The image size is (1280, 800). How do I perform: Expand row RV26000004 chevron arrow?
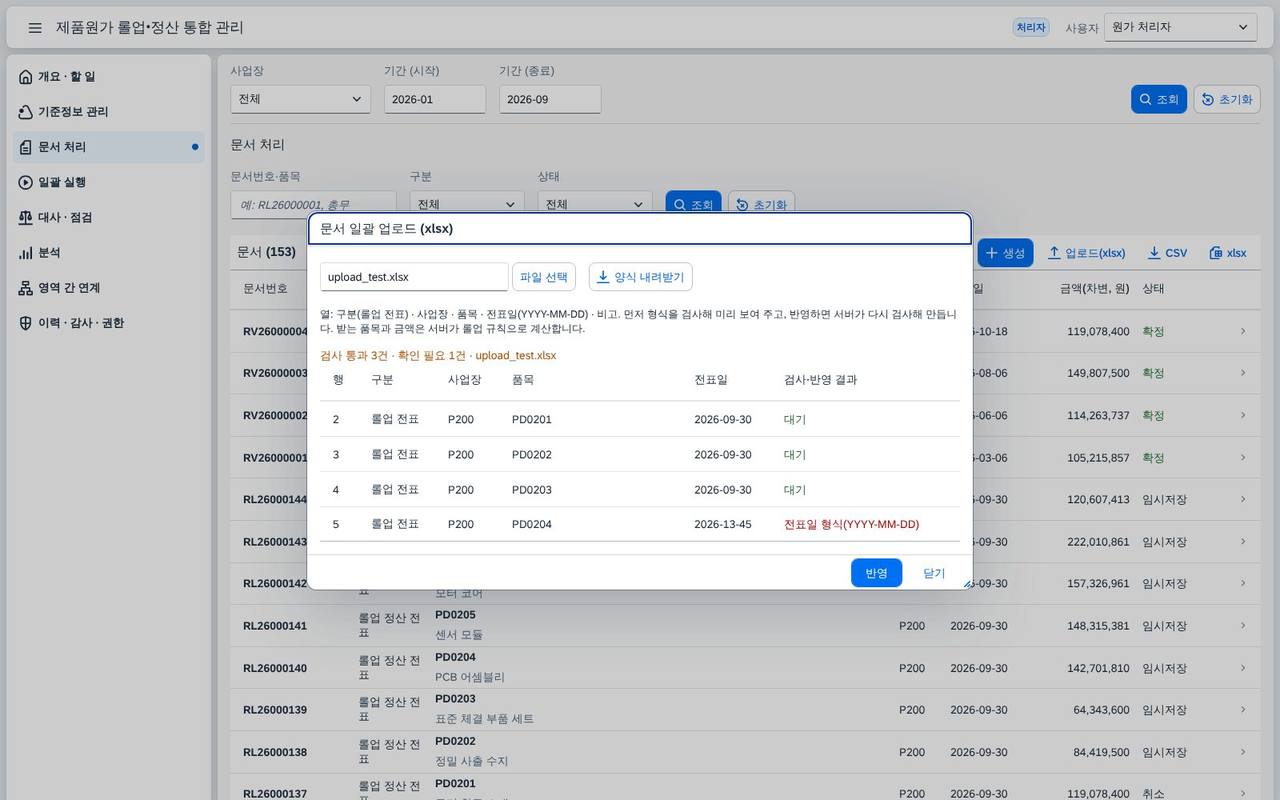pyautogui.click(x=1243, y=331)
